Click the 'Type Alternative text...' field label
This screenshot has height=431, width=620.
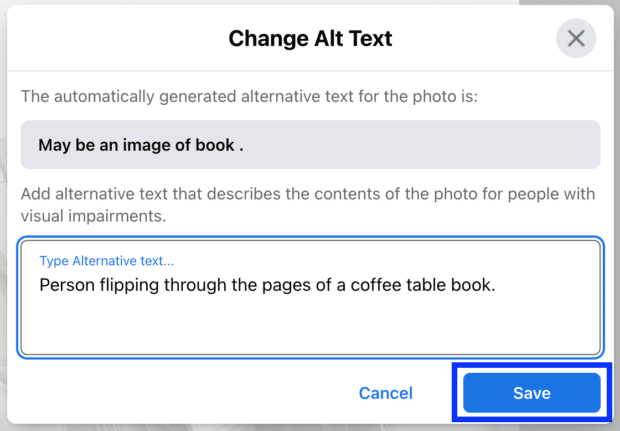click(x=107, y=261)
